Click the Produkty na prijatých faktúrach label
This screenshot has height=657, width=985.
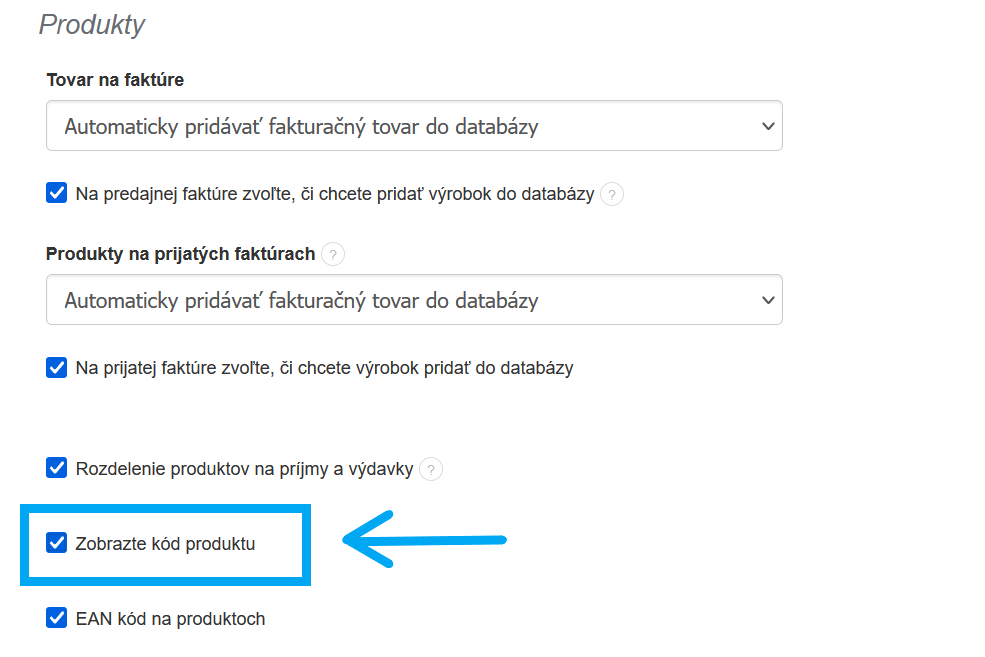tap(180, 254)
